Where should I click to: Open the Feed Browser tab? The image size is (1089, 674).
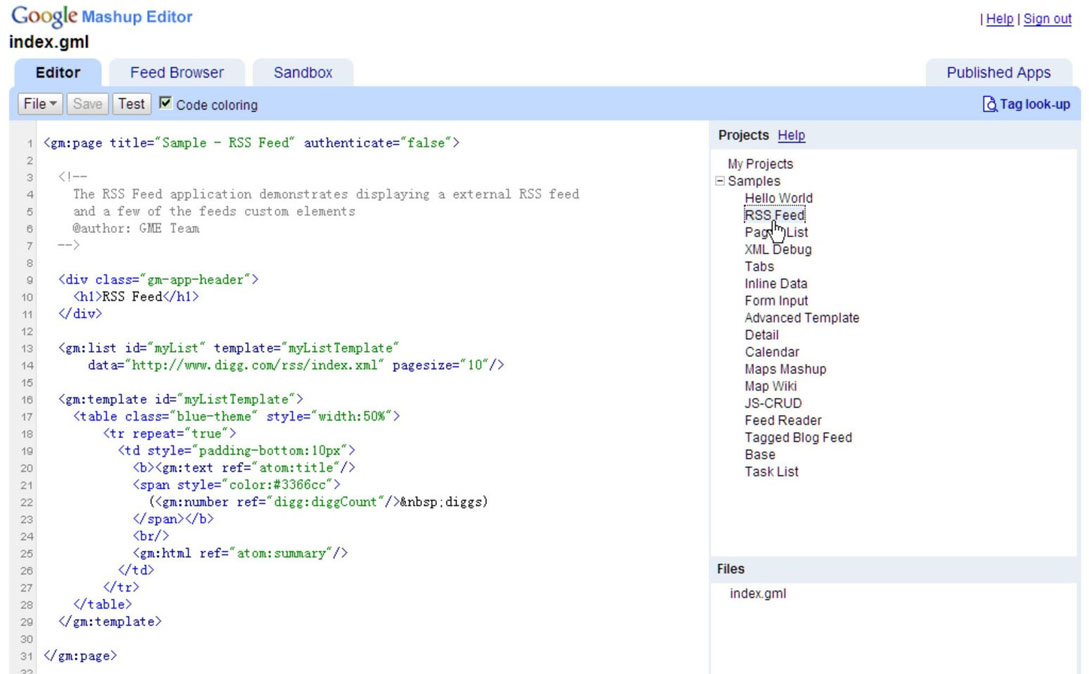(x=176, y=72)
